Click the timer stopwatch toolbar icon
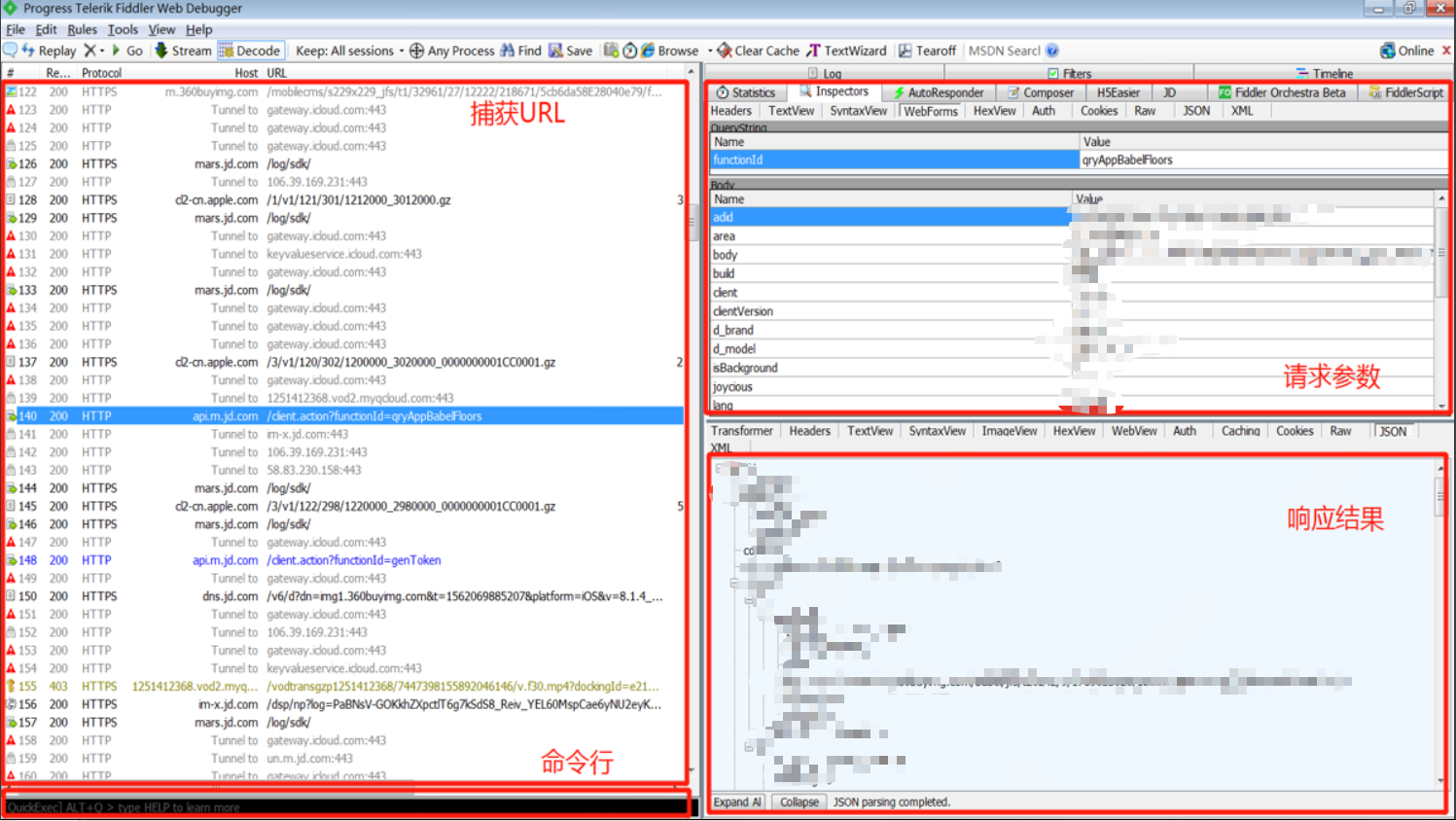The width and height of the screenshot is (1456, 821). click(630, 51)
